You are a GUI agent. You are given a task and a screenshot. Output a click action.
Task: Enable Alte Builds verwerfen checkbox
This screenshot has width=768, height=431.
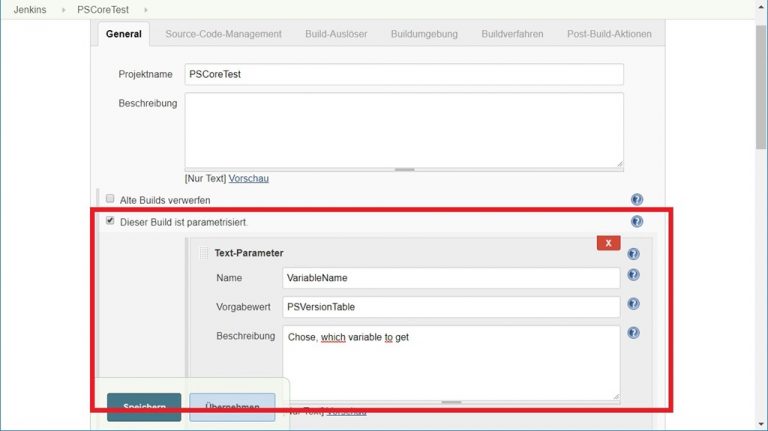110,199
